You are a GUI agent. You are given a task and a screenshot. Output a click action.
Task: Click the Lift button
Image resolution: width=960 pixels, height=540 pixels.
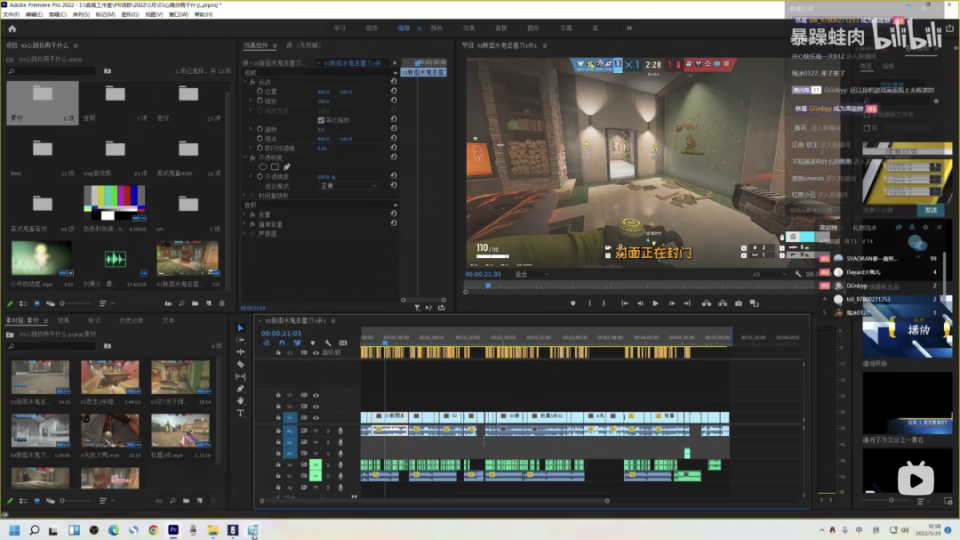click(x=707, y=303)
